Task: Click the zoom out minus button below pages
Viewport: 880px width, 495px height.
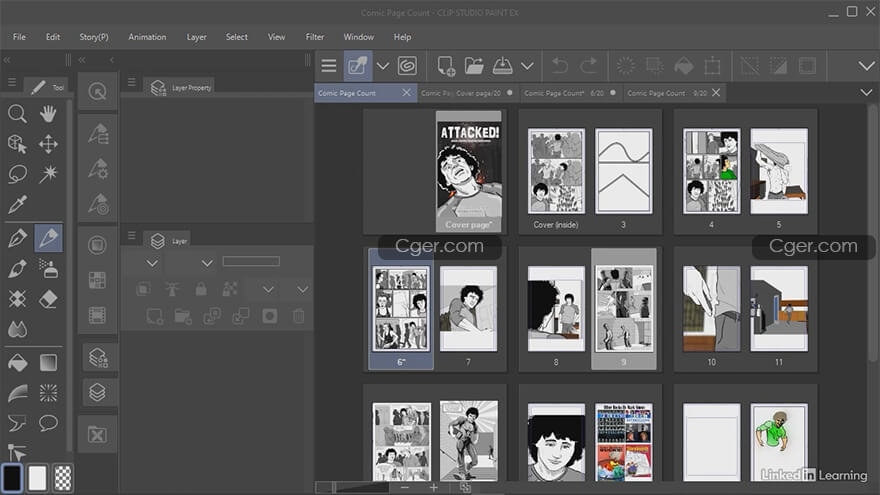Action: 405,487
